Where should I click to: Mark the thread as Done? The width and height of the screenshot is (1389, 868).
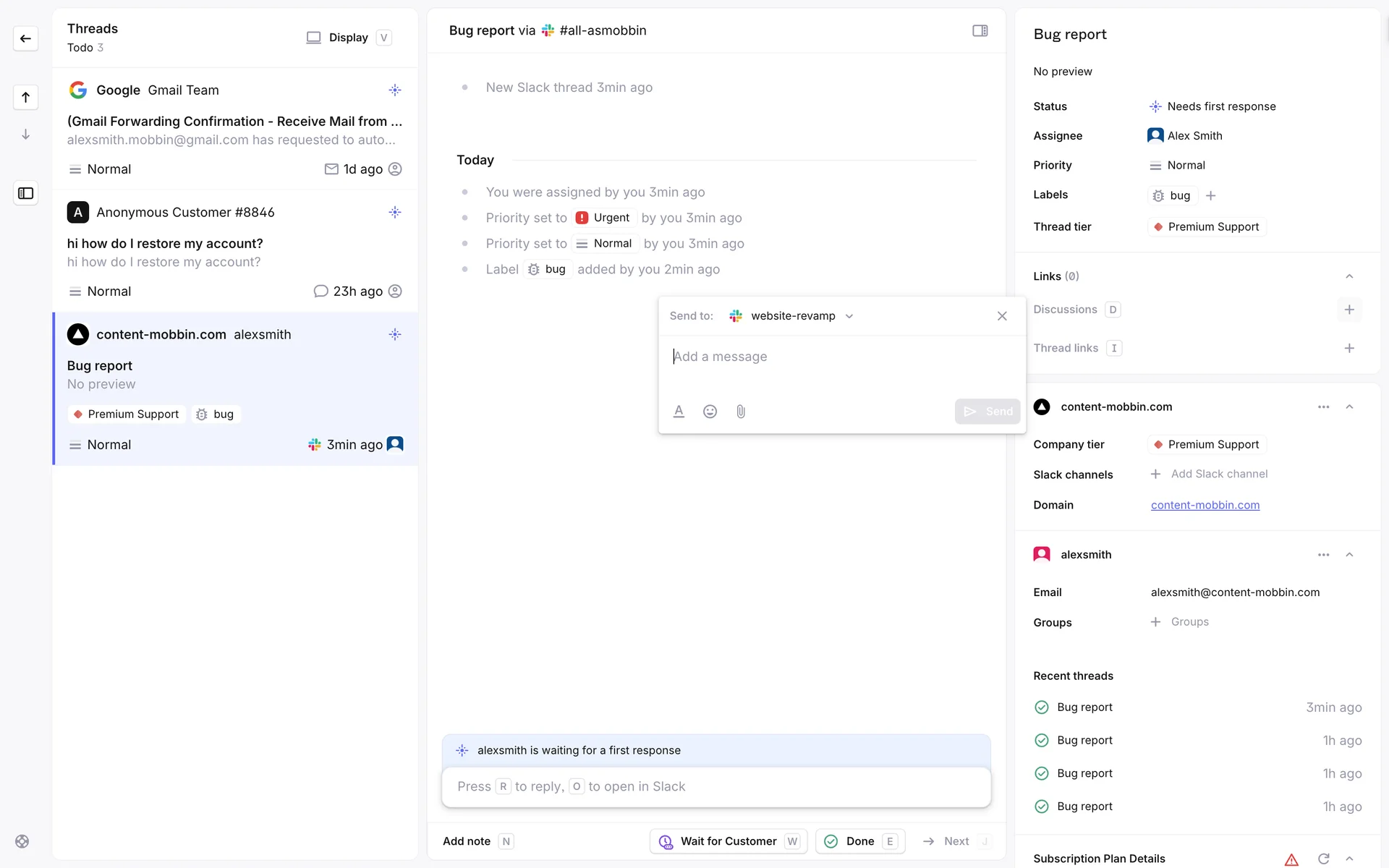(859, 841)
